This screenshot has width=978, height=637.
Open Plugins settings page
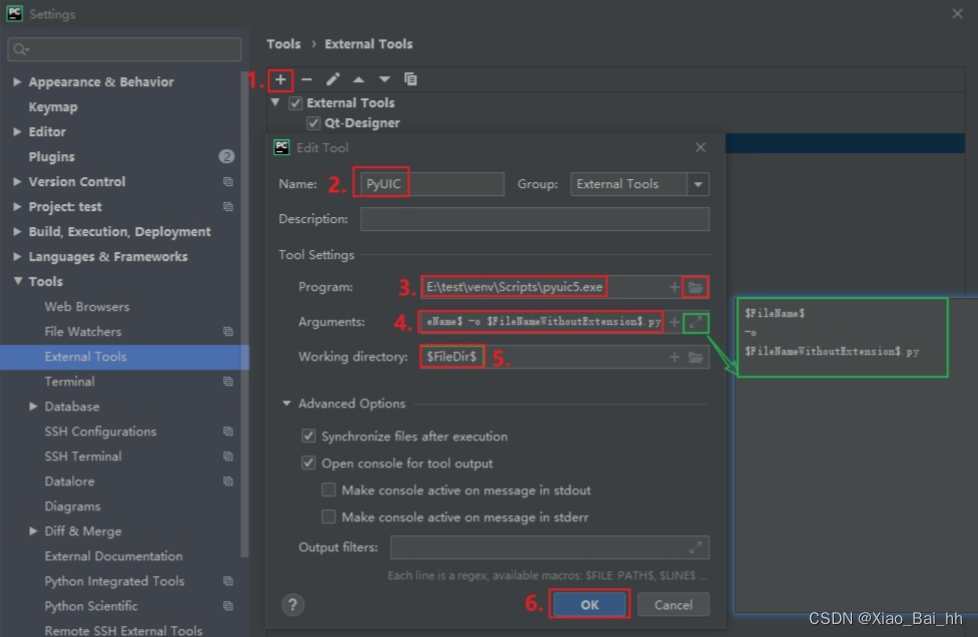click(52, 157)
